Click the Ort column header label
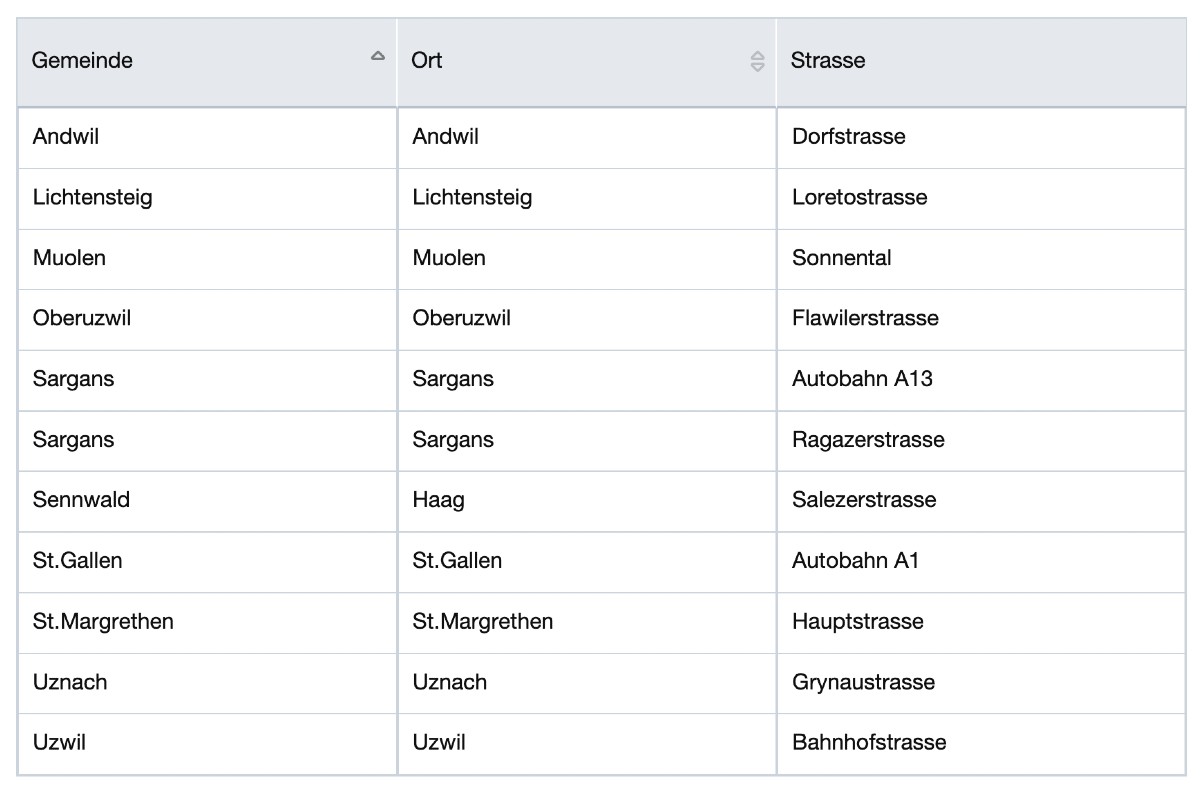 (427, 60)
